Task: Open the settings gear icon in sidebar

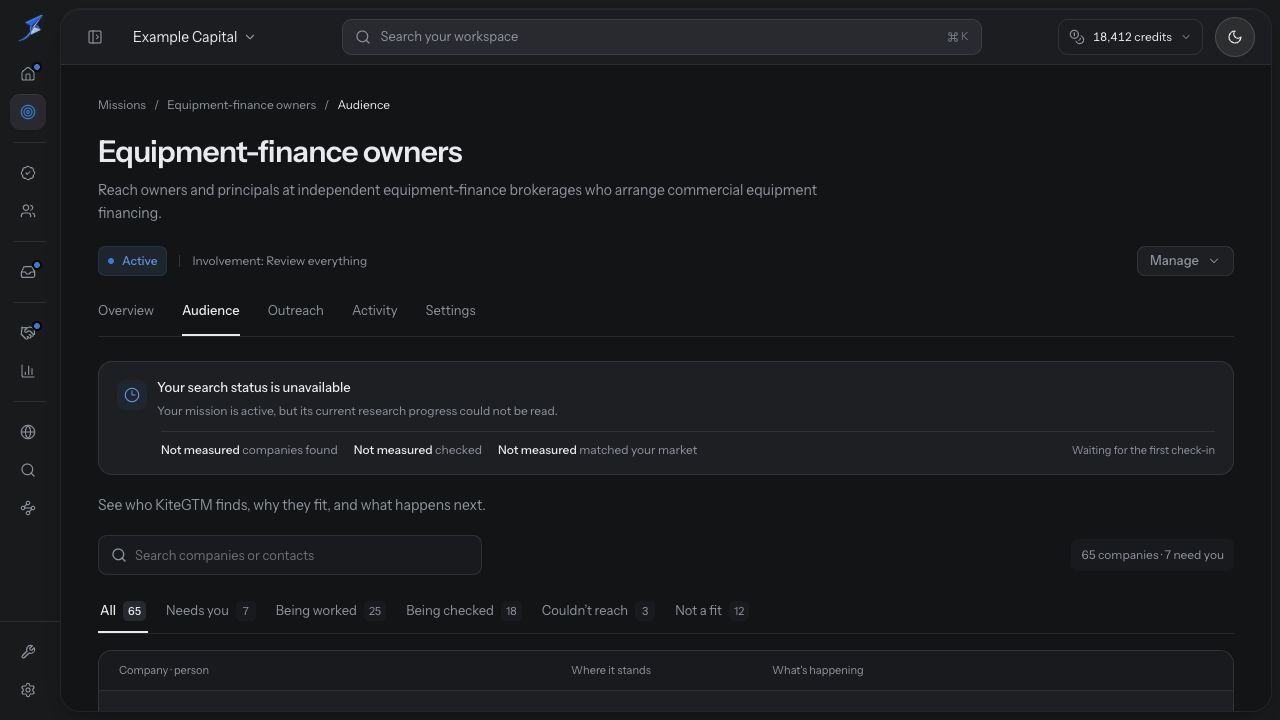Action: click(28, 690)
